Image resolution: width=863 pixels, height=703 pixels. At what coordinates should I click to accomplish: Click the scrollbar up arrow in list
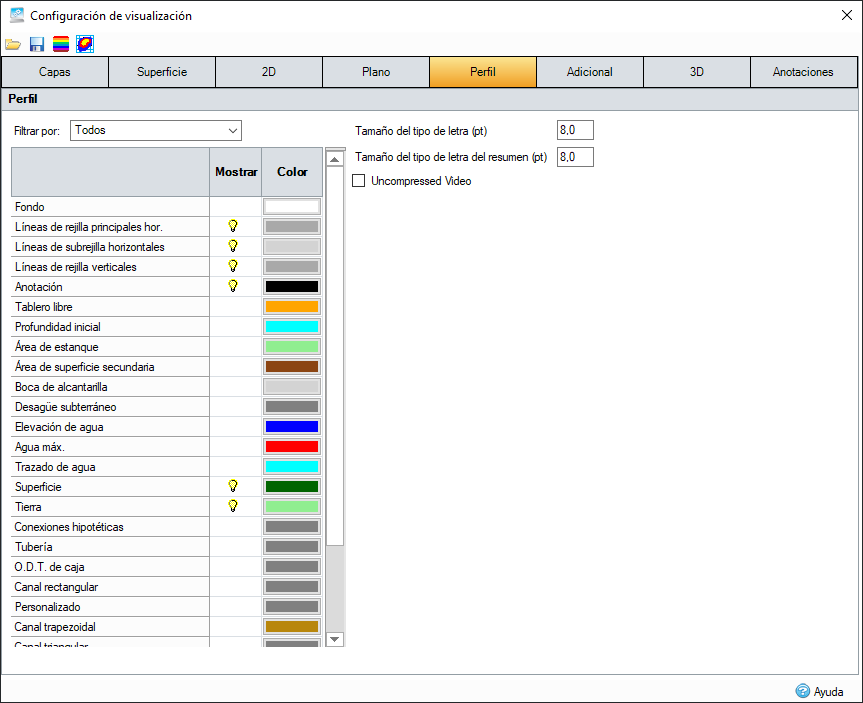[335, 159]
